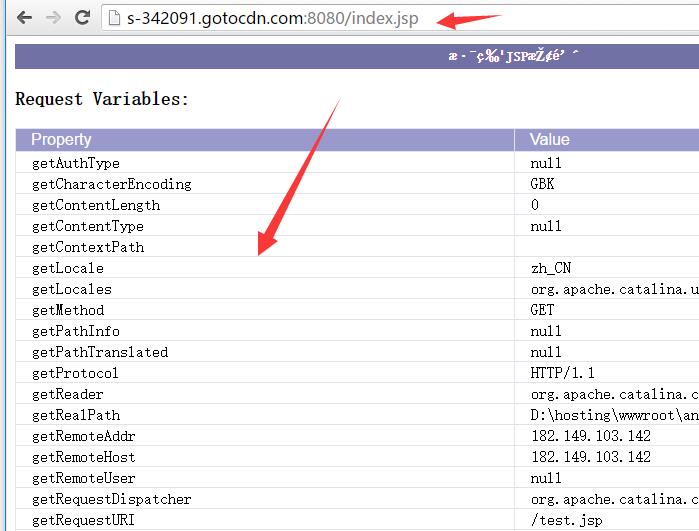This screenshot has height=531, width=699.
Task: Select the getRemoteHost property cell
Action: coord(83,457)
